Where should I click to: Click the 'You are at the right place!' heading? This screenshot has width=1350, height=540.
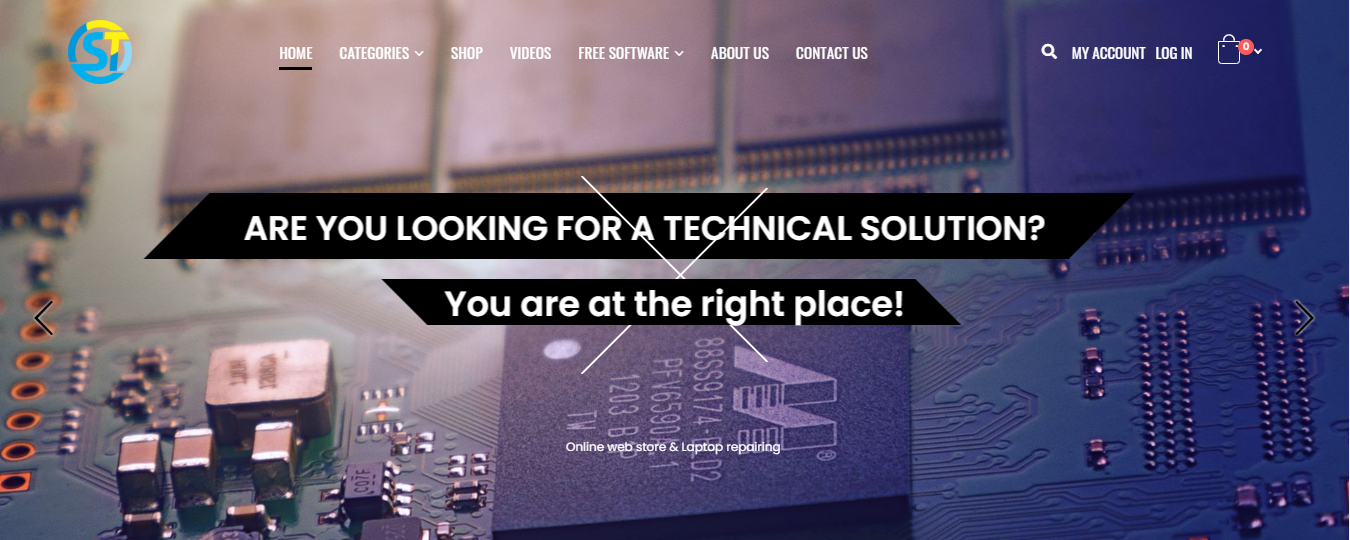(674, 303)
